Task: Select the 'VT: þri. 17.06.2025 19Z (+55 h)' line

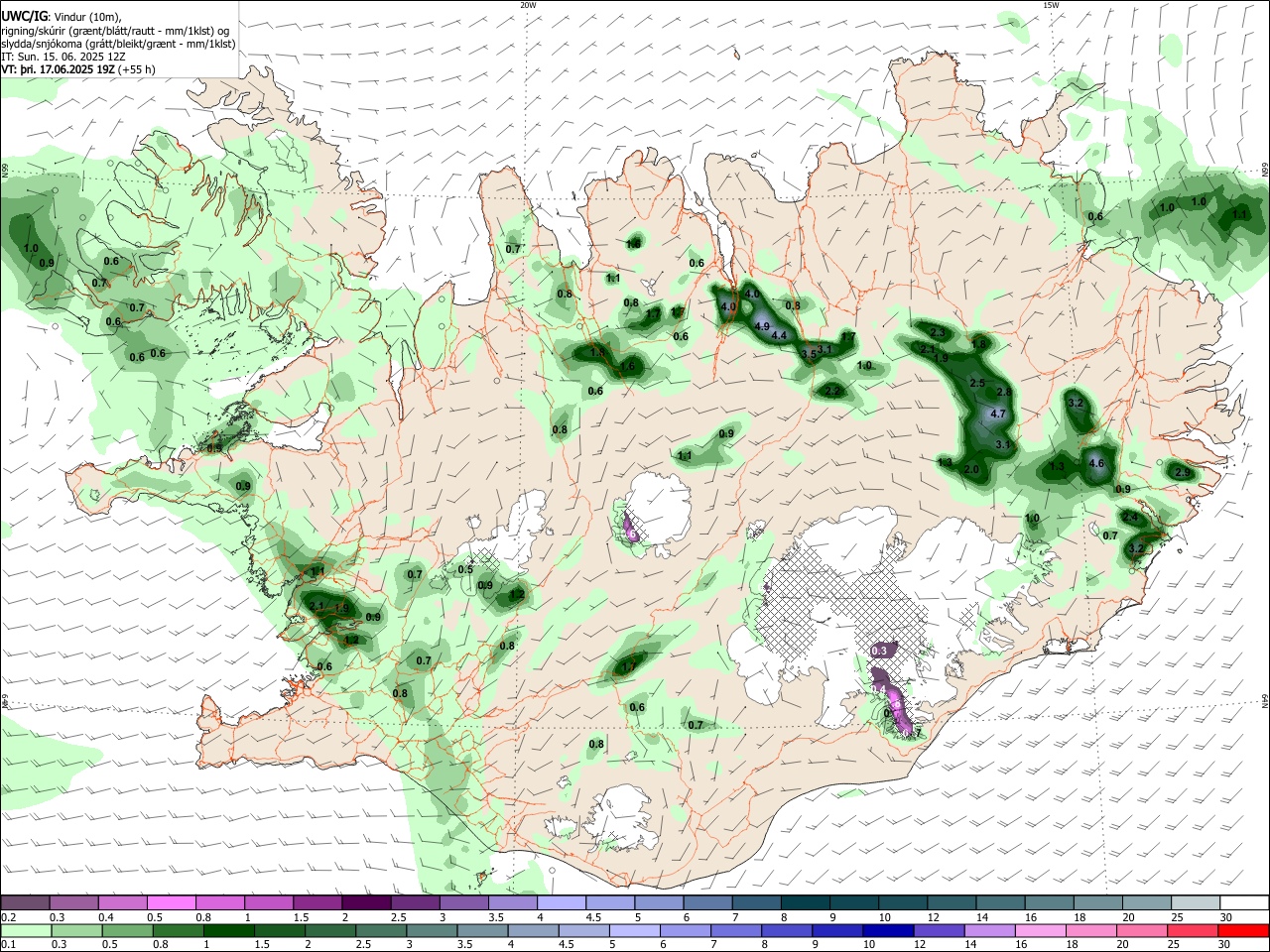Action: pos(78,69)
